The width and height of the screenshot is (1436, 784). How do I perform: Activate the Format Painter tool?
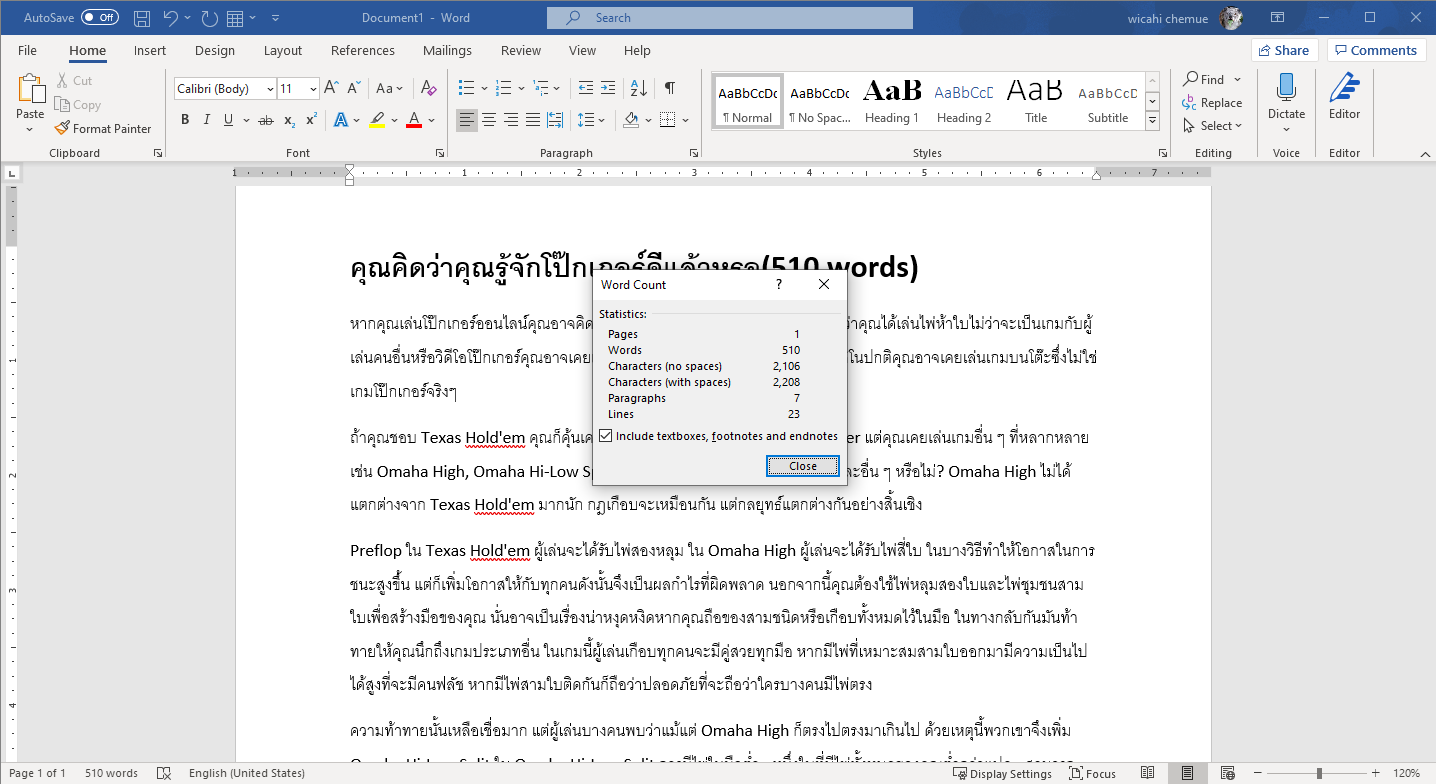pyautogui.click(x=103, y=128)
